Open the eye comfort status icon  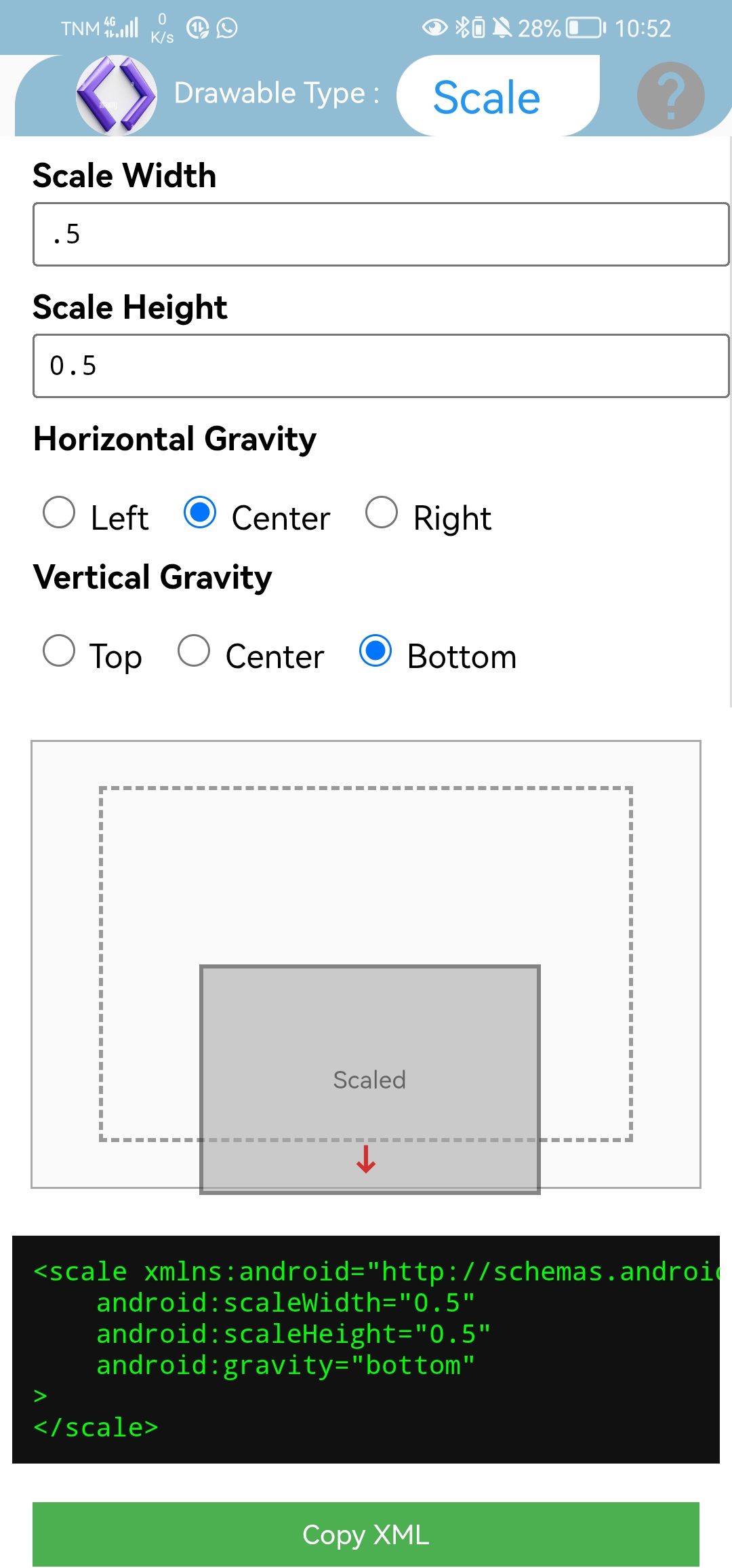[434, 27]
